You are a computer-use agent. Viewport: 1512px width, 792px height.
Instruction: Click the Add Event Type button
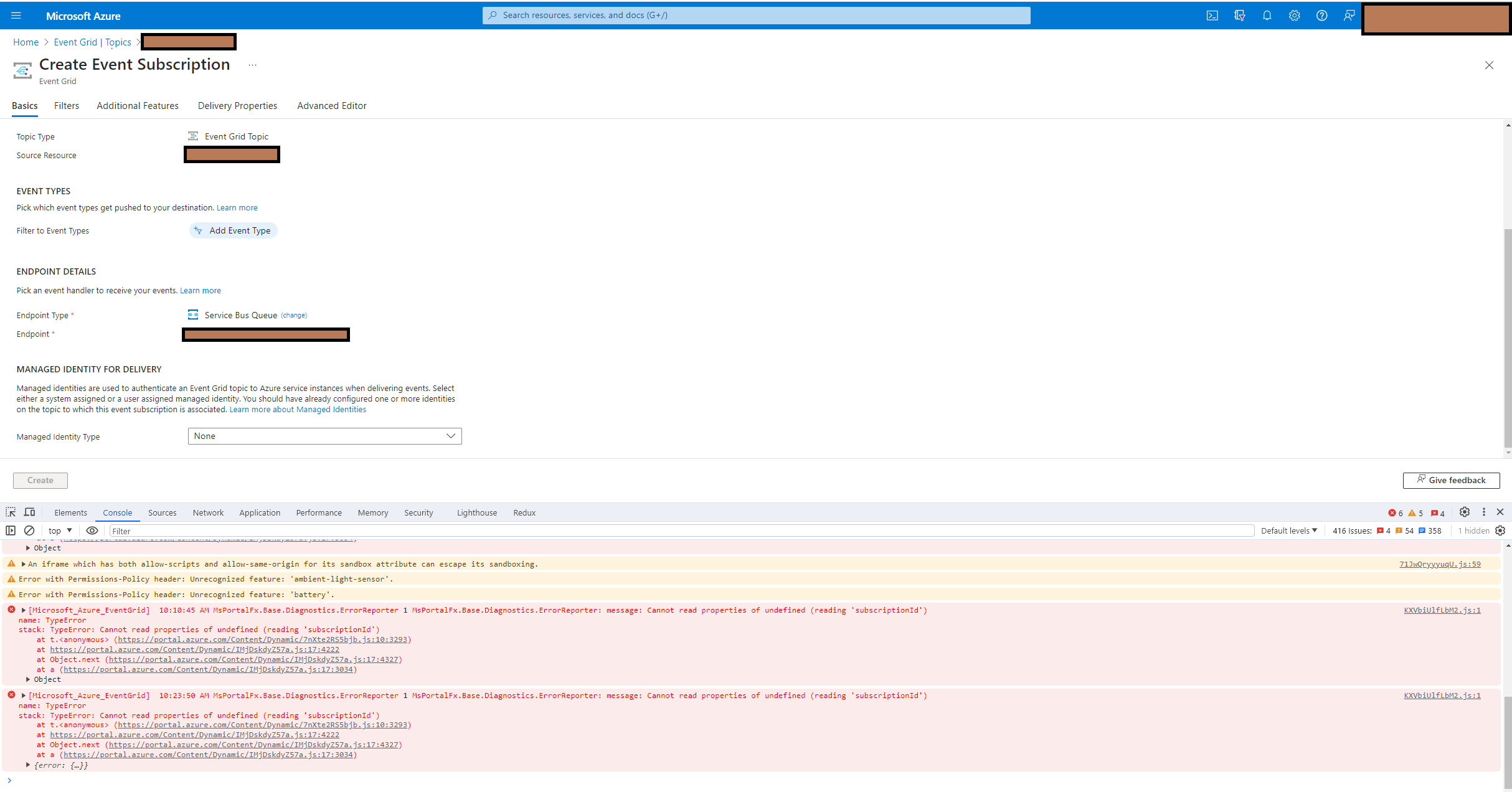pyautogui.click(x=233, y=230)
